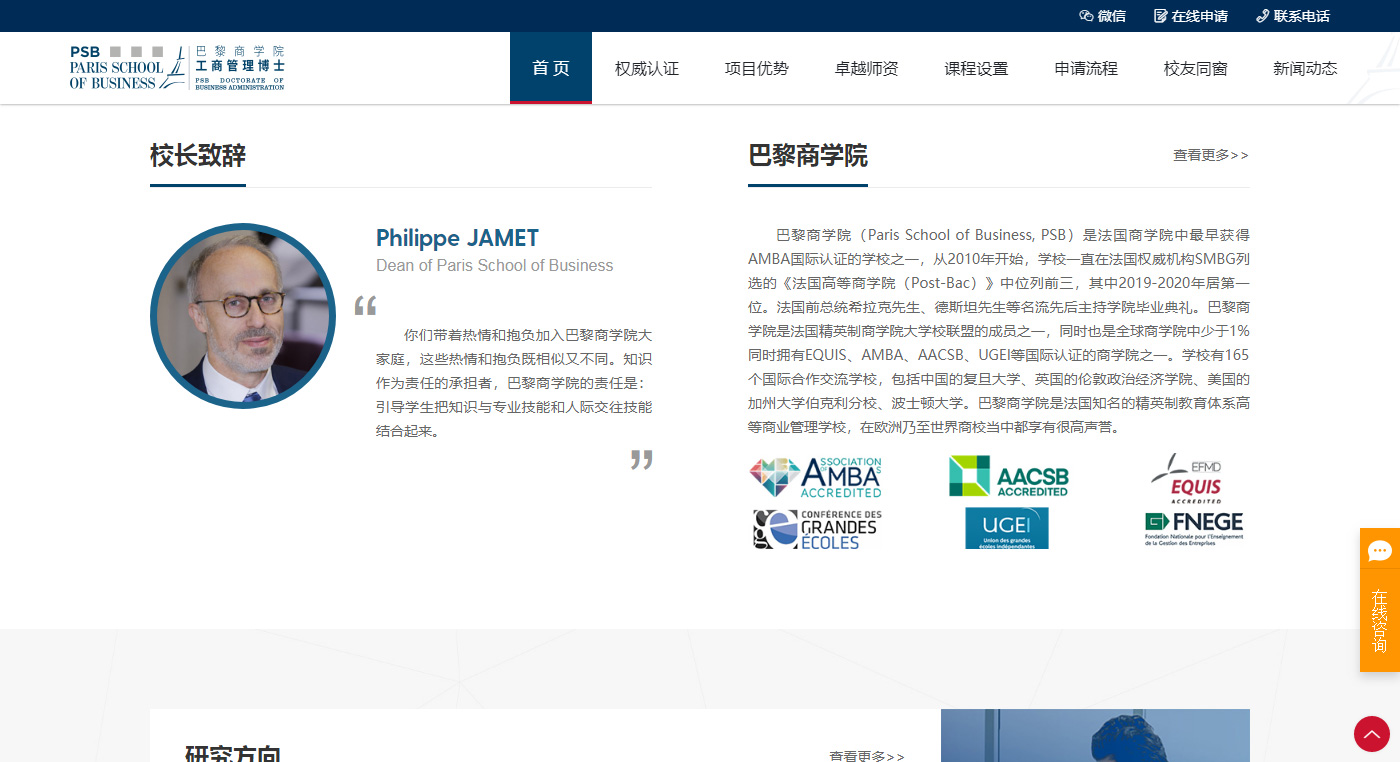The height and width of the screenshot is (762, 1400).
Task: Click the FNEGE logo
Action: click(1194, 529)
